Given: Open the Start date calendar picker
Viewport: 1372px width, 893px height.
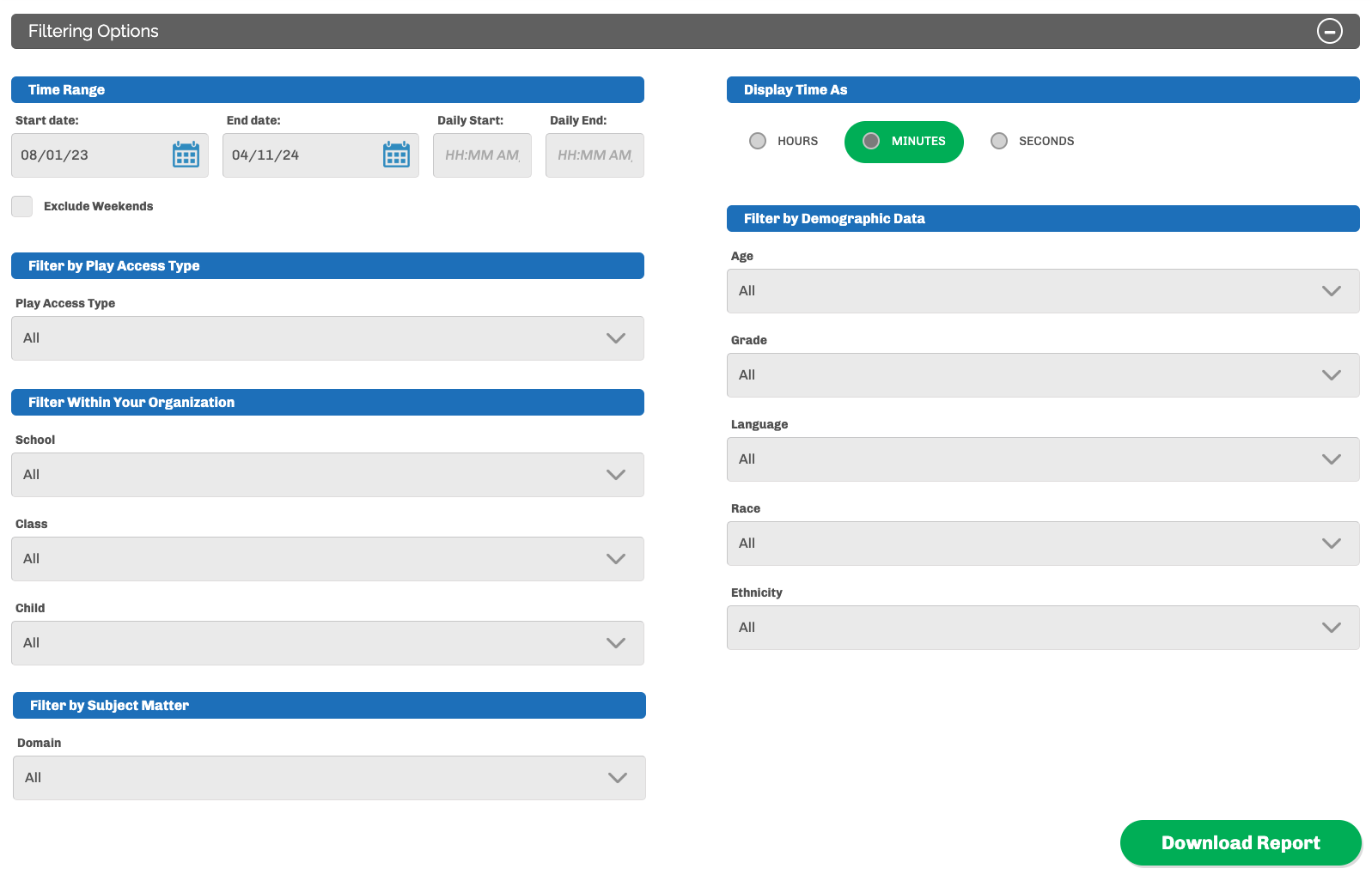Looking at the screenshot, I should pos(186,155).
